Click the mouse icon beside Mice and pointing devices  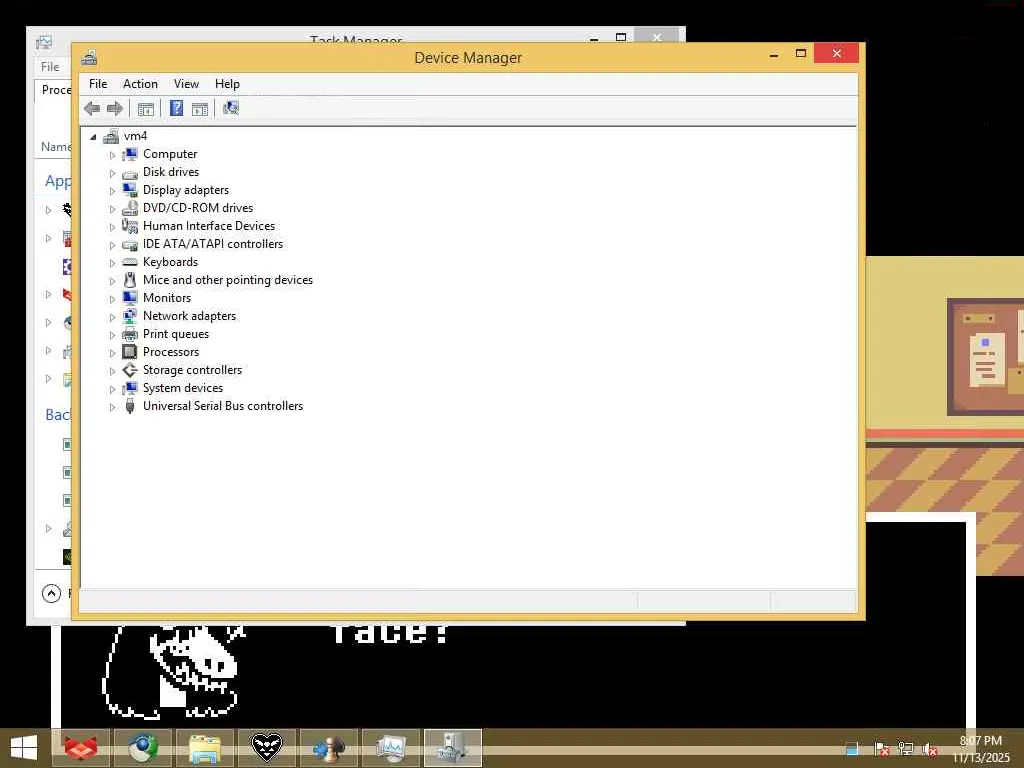point(130,280)
